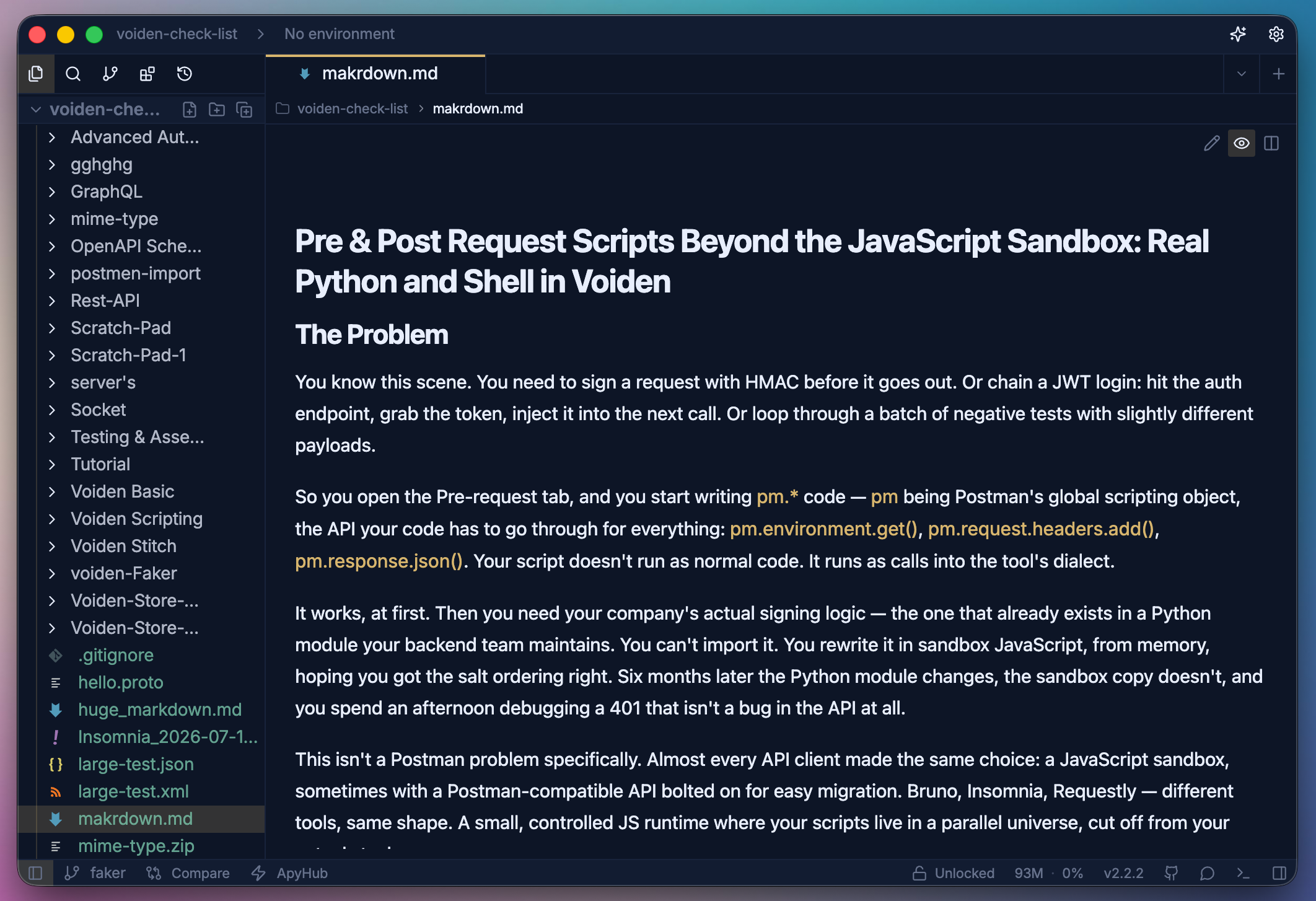Open the terminal from status bar

[1243, 873]
